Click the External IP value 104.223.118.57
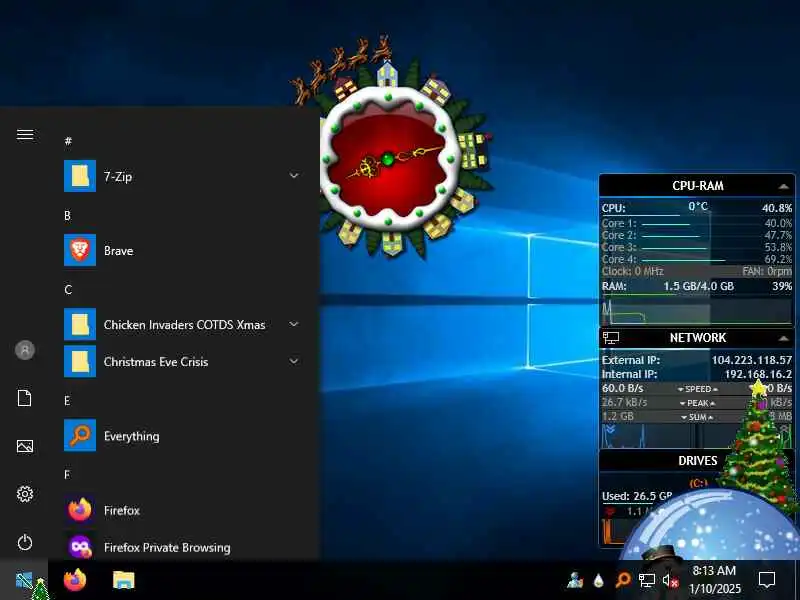This screenshot has width=800, height=600. 752,360
